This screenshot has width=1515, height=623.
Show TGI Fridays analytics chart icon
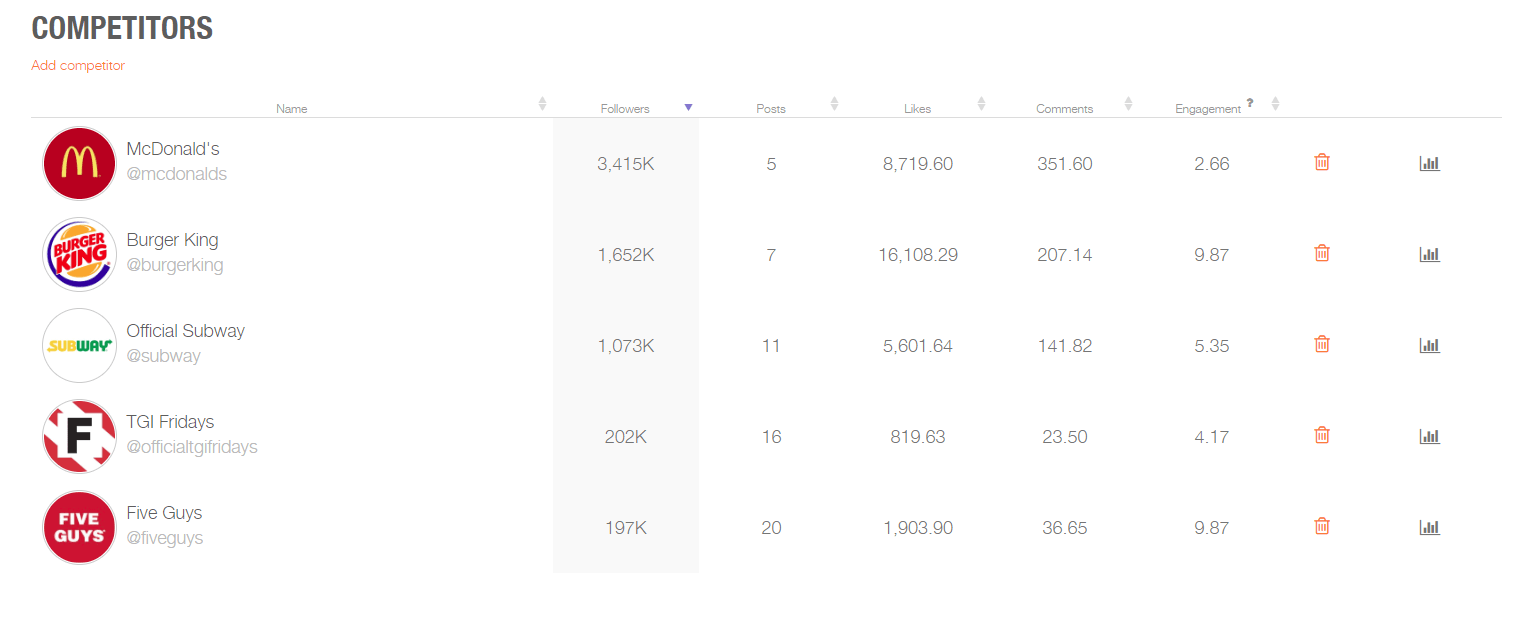tap(1429, 436)
